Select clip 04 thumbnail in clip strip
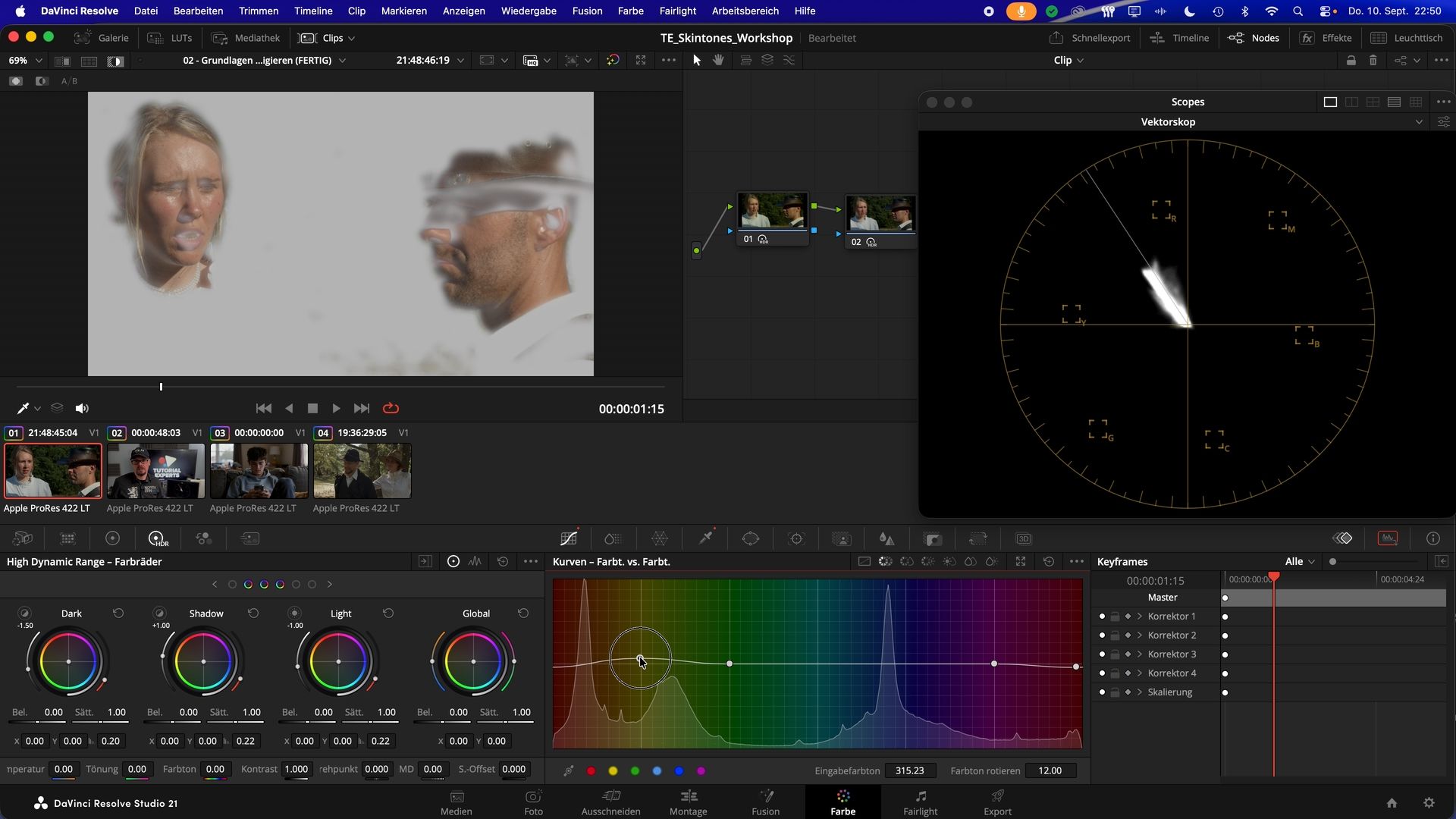The height and width of the screenshot is (819, 1456). pos(362,471)
